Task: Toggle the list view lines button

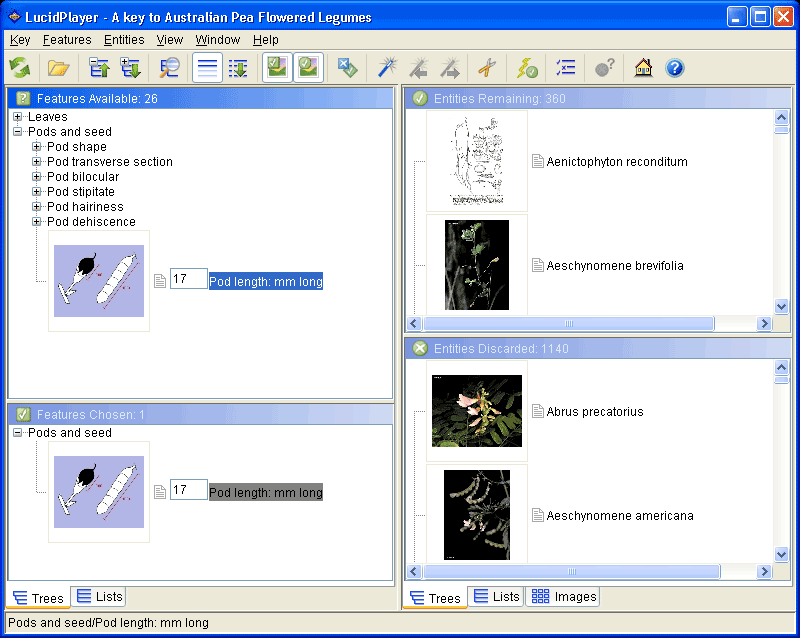Action: click(x=207, y=68)
